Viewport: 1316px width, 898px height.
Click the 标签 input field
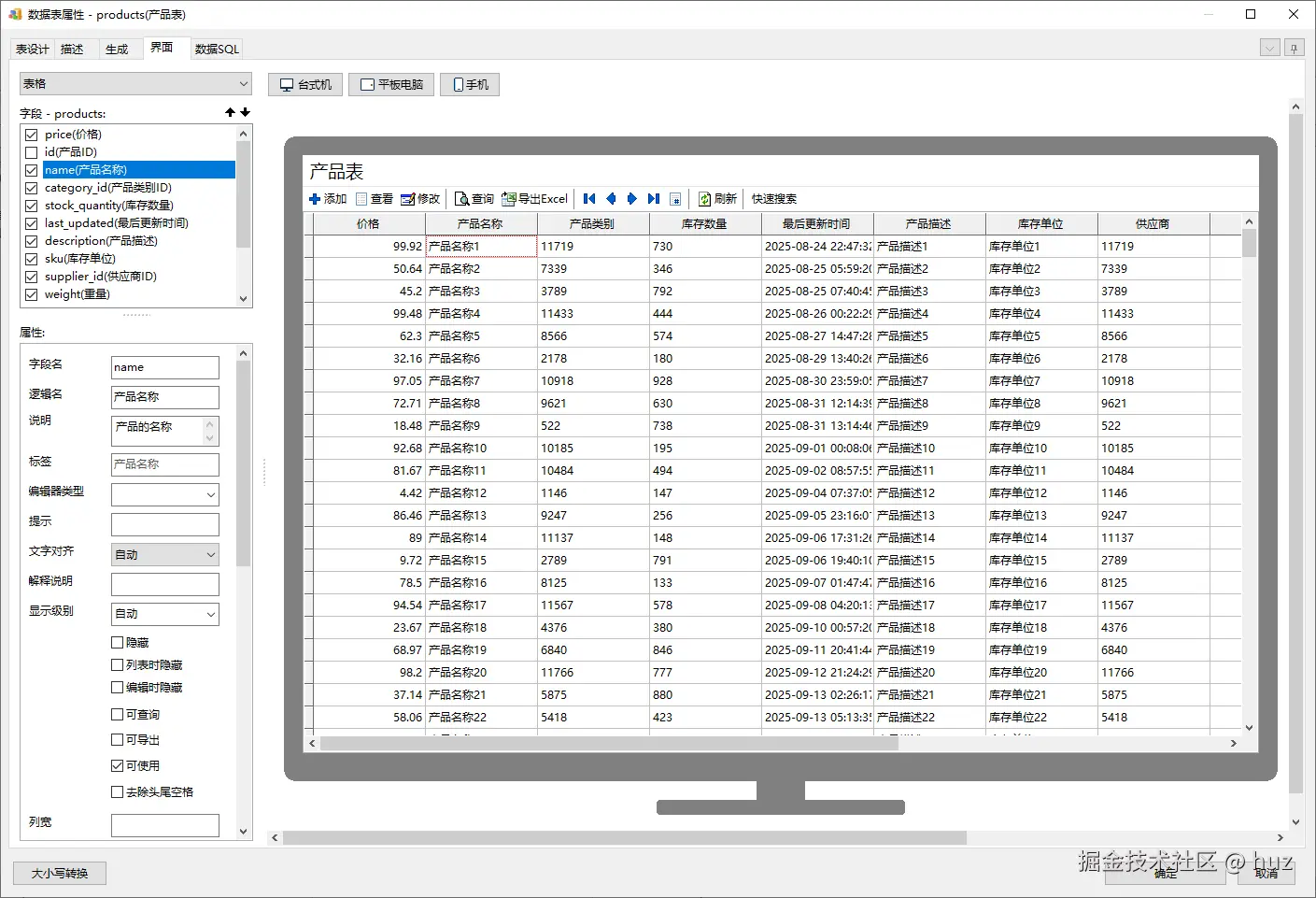(x=165, y=464)
